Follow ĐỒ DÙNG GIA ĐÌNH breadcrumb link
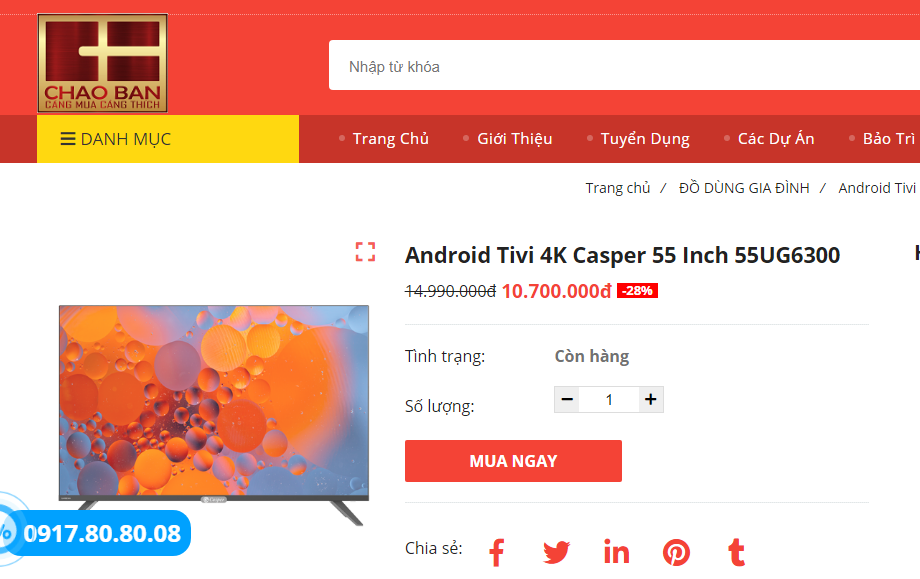The image size is (920, 579). tap(744, 188)
